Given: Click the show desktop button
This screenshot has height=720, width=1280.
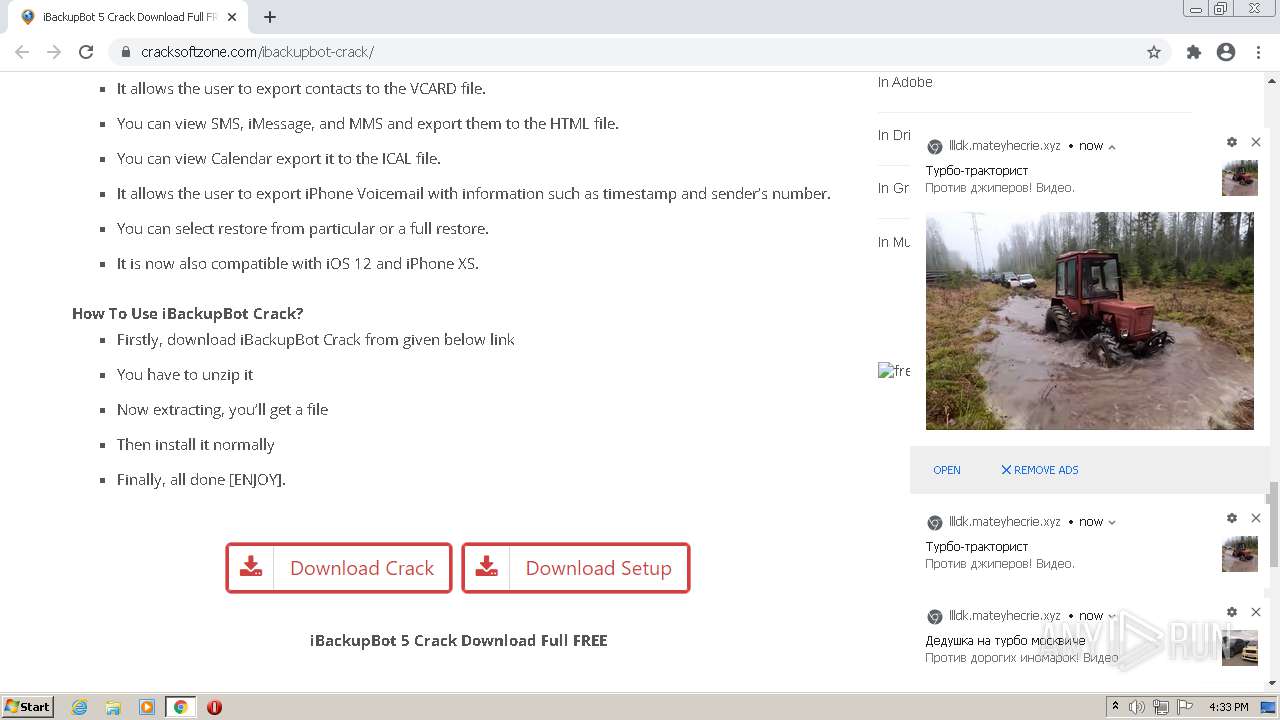Looking at the screenshot, I should (1270, 707).
